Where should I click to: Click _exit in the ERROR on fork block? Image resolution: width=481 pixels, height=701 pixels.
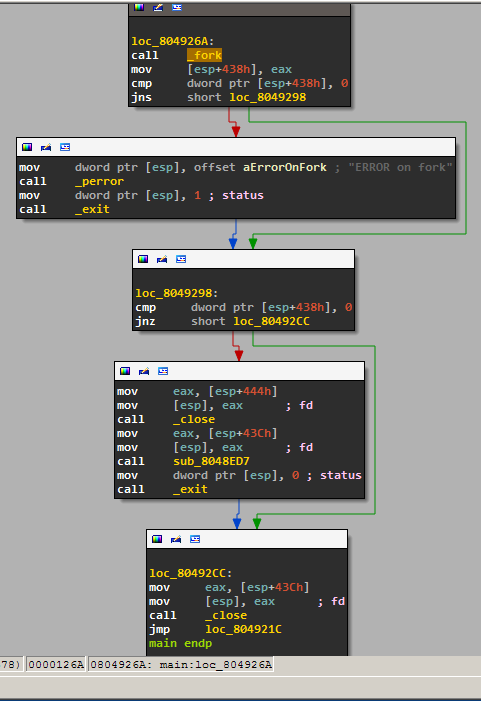tap(92, 209)
